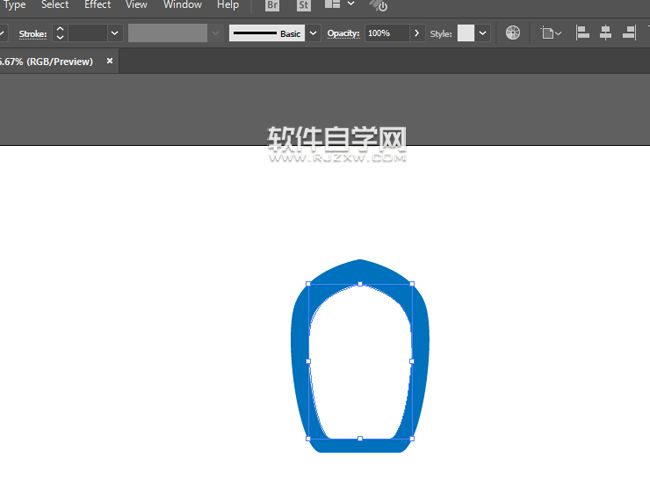Click the arrange documents layout icon
This screenshot has height=494, width=650.
tap(333, 5)
